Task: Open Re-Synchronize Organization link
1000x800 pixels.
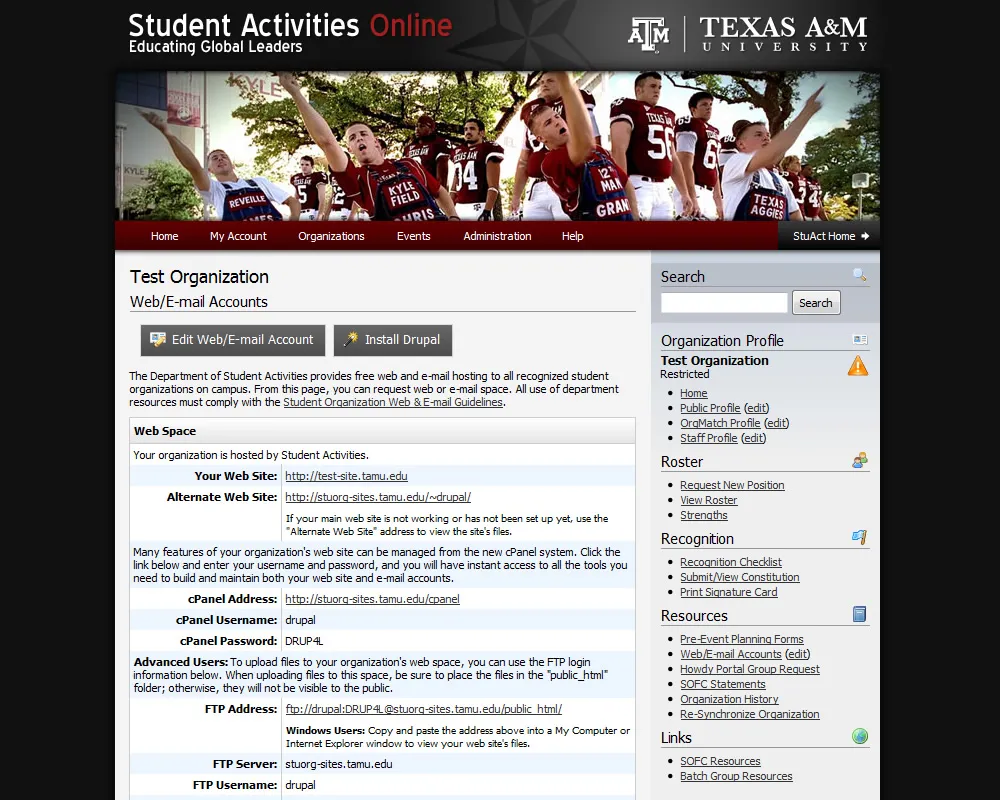Action: (x=750, y=715)
